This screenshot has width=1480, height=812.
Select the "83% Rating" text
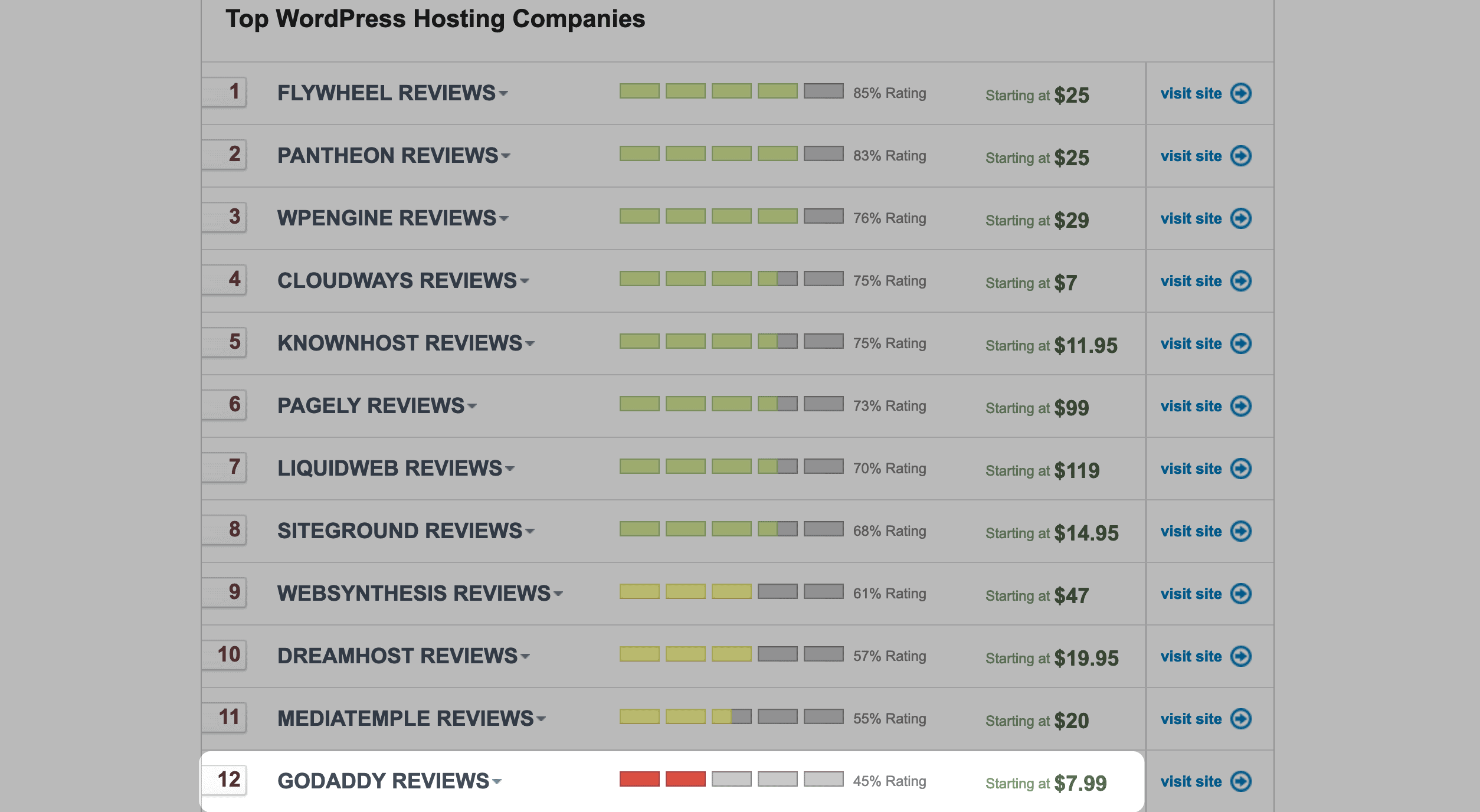click(x=889, y=156)
